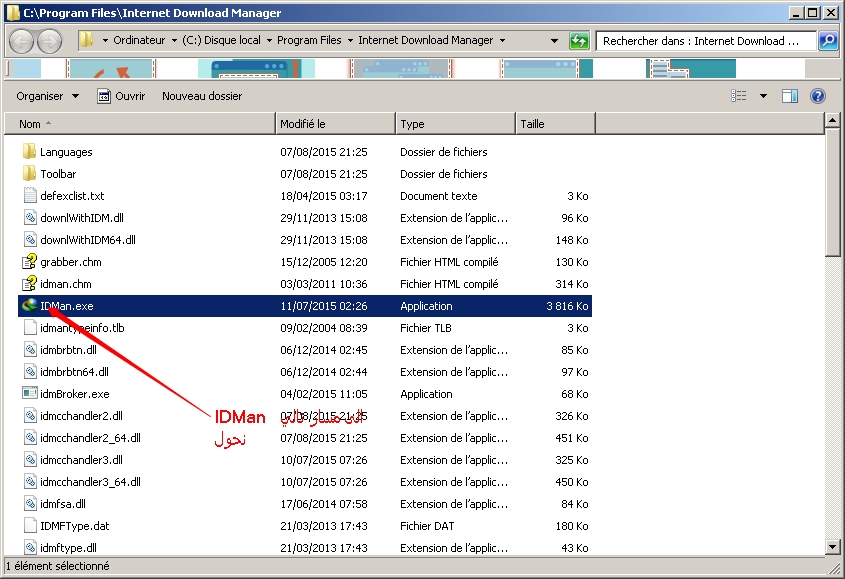Click the Document texte type cell
This screenshot has width=845, height=579.
pos(439,196)
